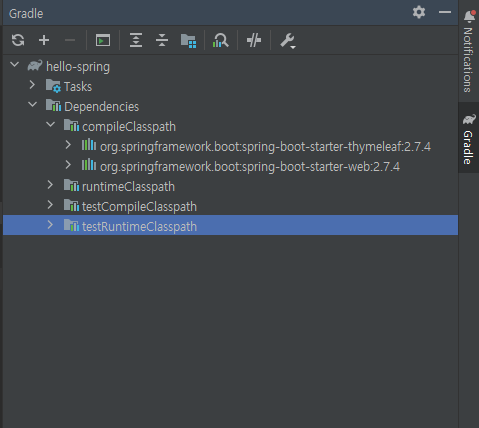Reload all Gradle projects
The image size is (479, 428).
point(18,40)
